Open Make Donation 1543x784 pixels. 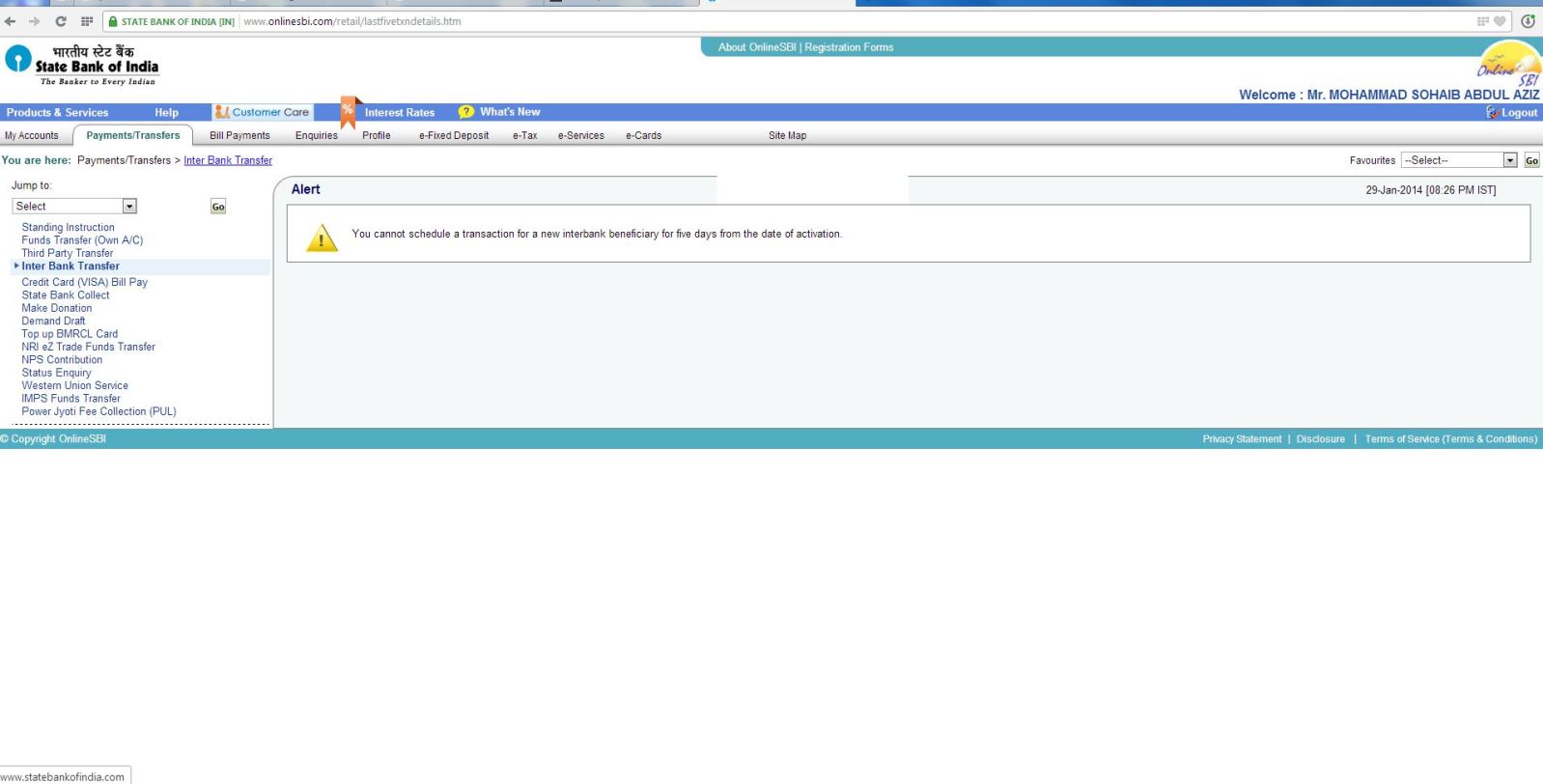(x=57, y=308)
